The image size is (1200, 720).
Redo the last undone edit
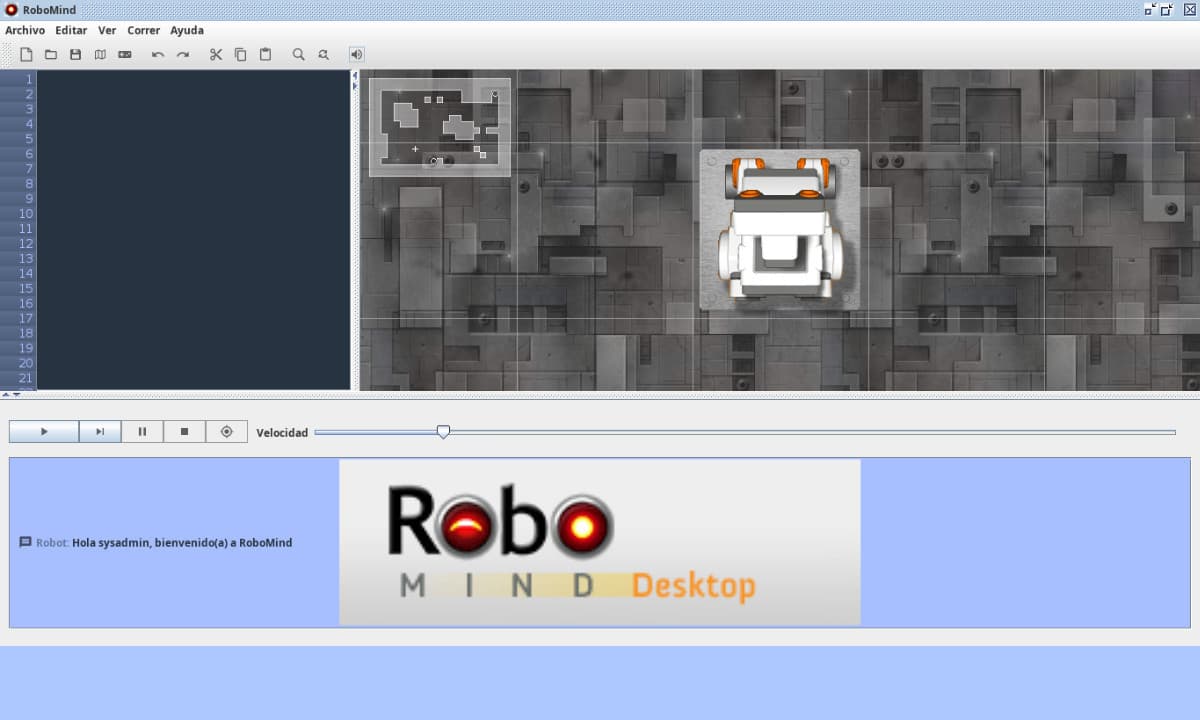[183, 54]
